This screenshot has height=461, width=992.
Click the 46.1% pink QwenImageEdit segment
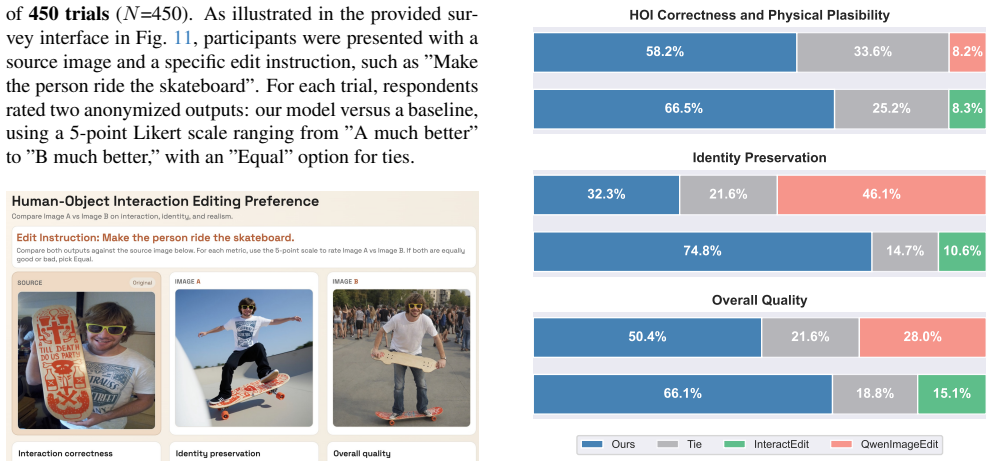[882, 195]
